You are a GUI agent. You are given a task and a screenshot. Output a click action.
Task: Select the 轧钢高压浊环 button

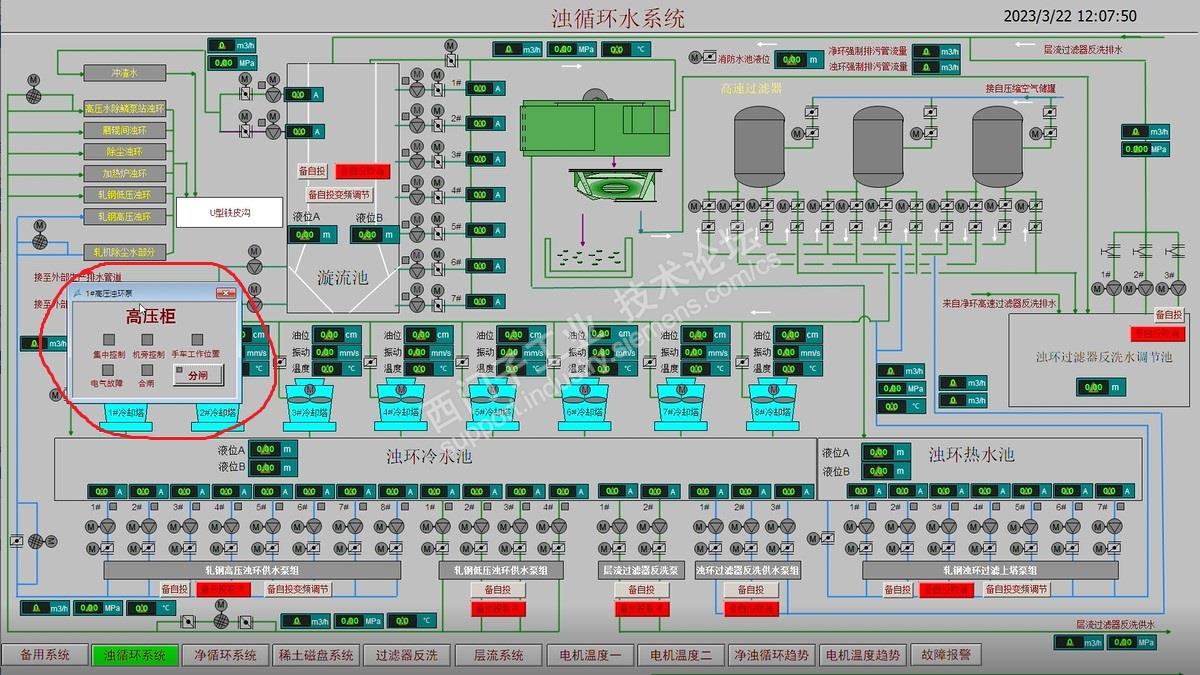[124, 217]
